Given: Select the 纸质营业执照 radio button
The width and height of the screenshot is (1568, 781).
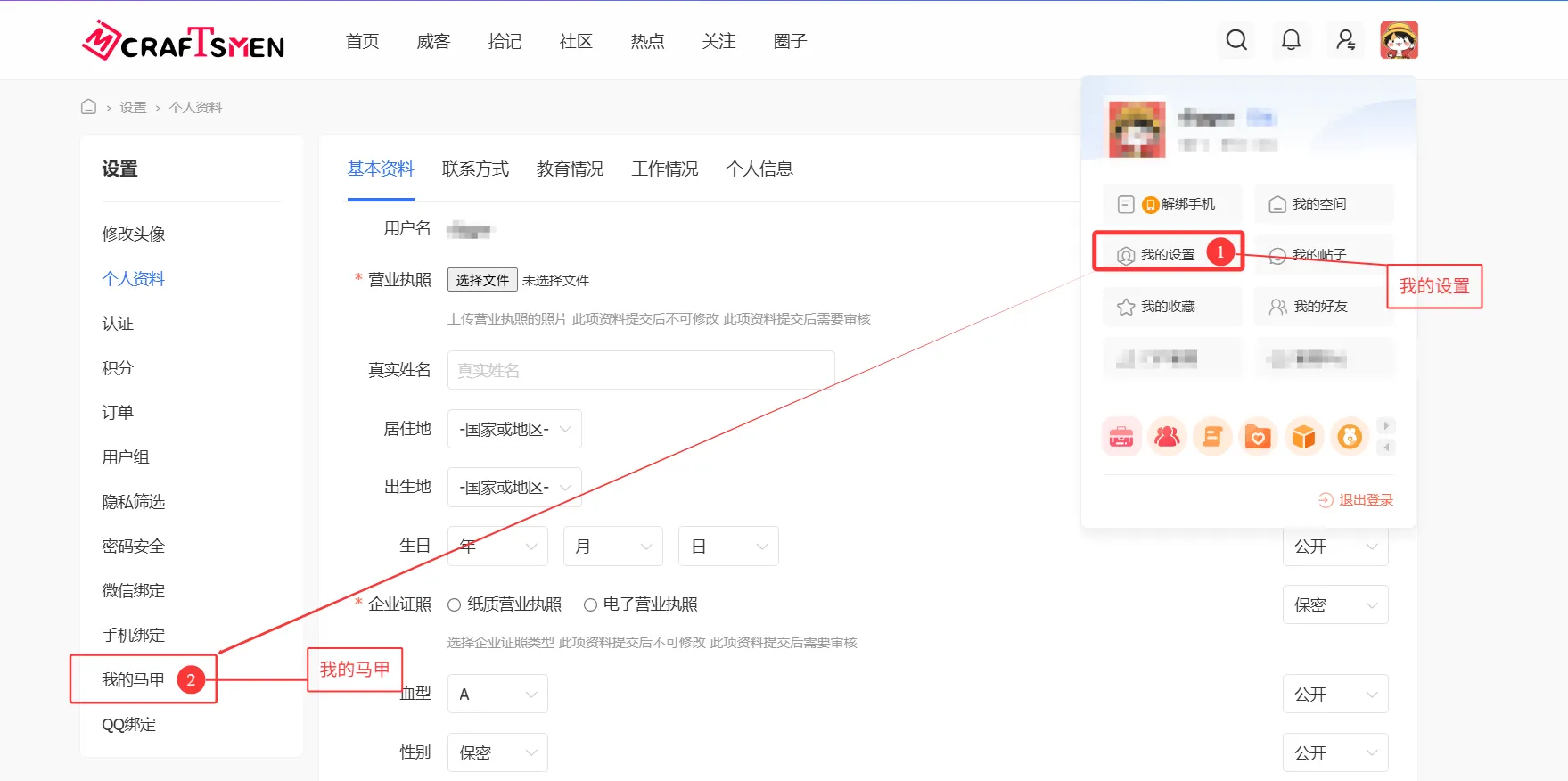Looking at the screenshot, I should 455,605.
